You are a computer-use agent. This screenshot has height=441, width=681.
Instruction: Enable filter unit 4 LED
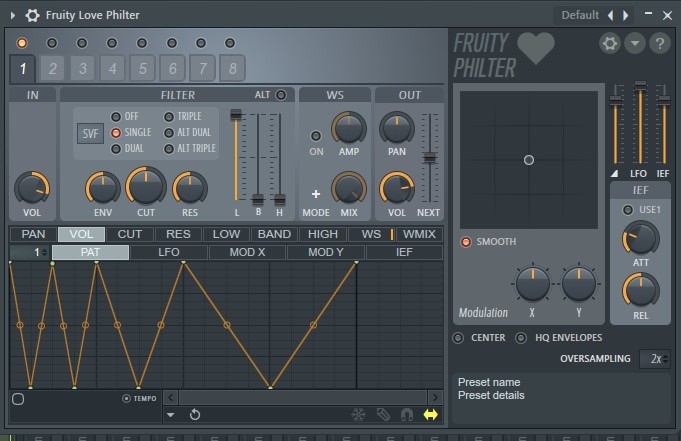click(112, 43)
